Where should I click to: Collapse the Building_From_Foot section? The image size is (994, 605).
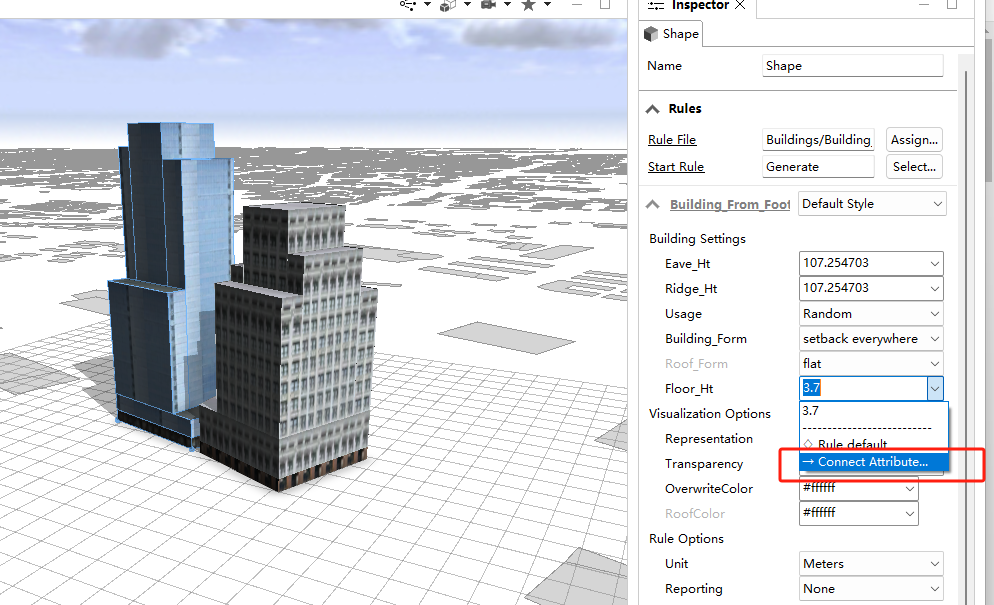point(654,203)
